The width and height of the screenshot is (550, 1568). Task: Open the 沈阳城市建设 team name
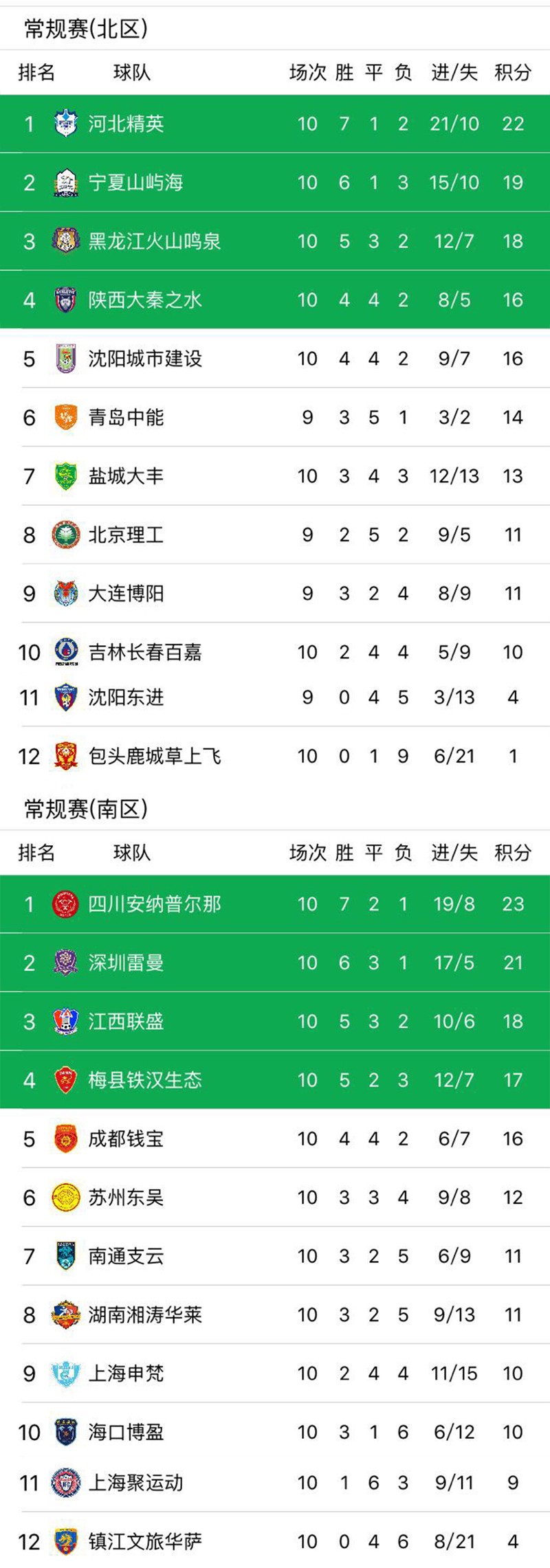145,359
